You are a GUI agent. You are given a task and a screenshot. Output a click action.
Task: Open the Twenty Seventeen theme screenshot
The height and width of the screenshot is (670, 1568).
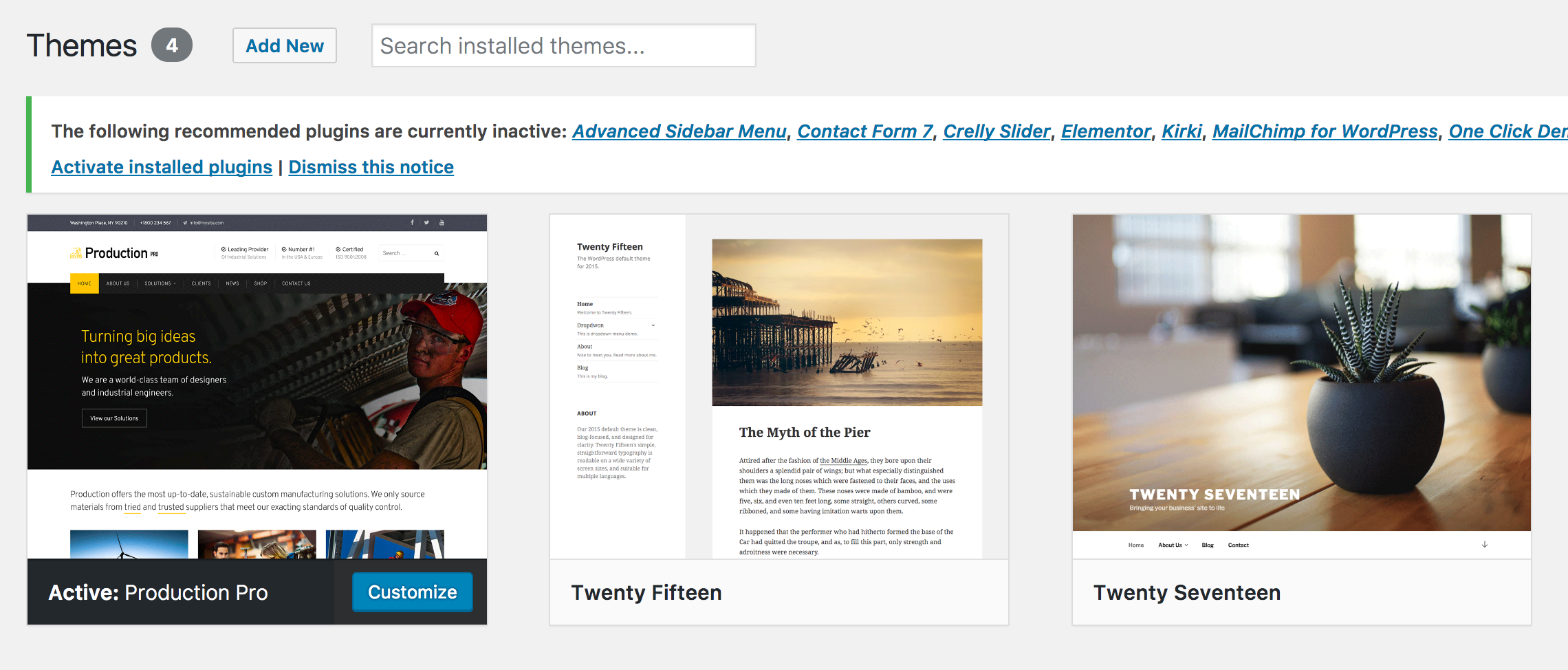1302,387
